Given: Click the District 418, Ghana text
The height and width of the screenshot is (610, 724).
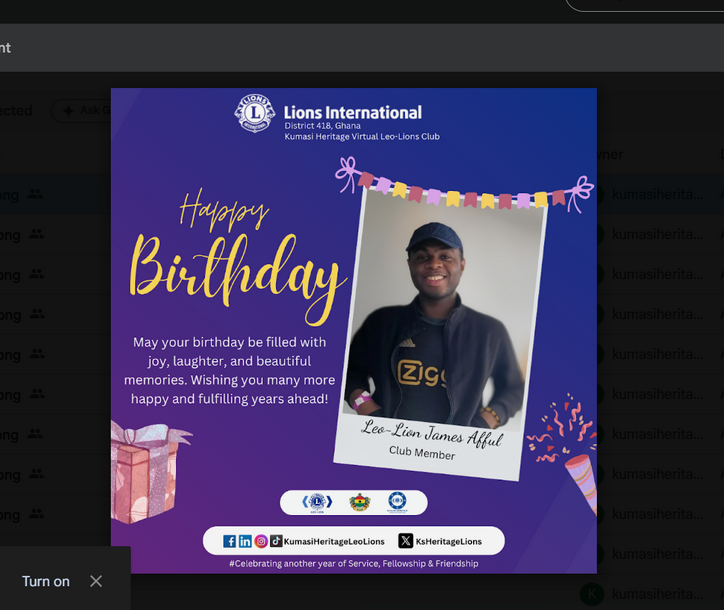Looking at the screenshot, I should click(x=322, y=126).
